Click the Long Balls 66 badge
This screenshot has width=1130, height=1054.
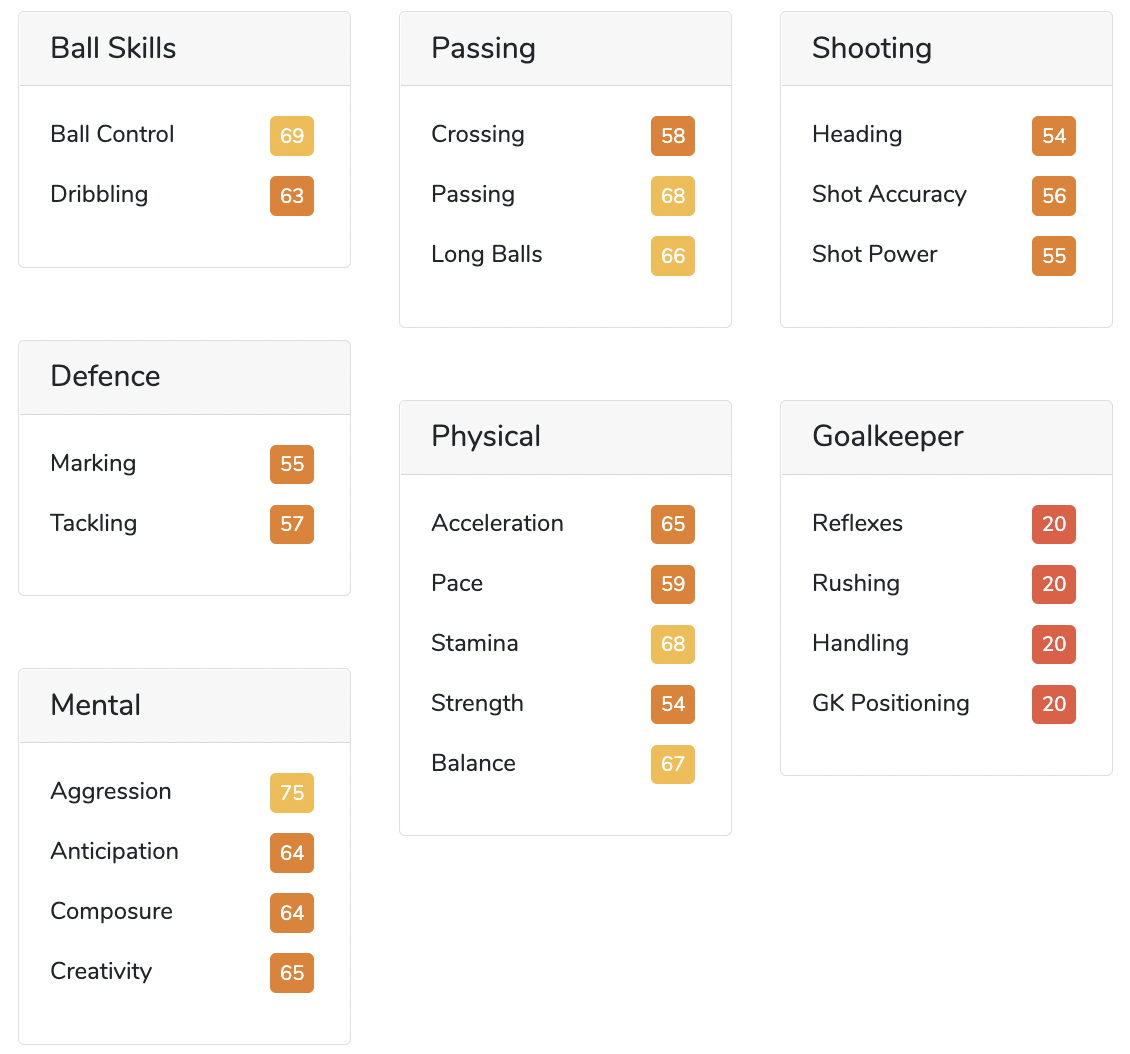click(672, 255)
